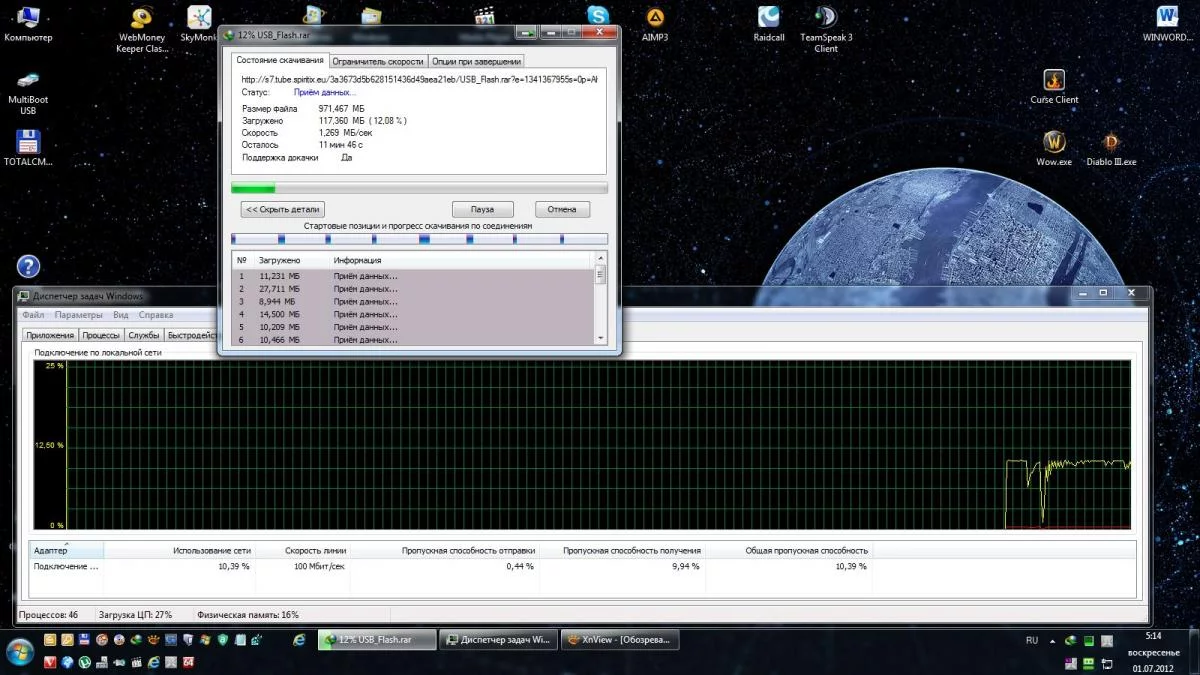This screenshot has height=675, width=1200.
Task: Open WebMoney Keeper Classic desktop icon
Action: [x=142, y=20]
